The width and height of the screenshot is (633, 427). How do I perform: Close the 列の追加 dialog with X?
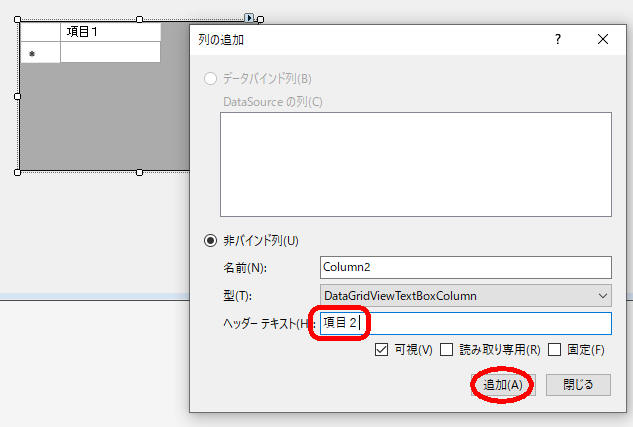pos(603,40)
